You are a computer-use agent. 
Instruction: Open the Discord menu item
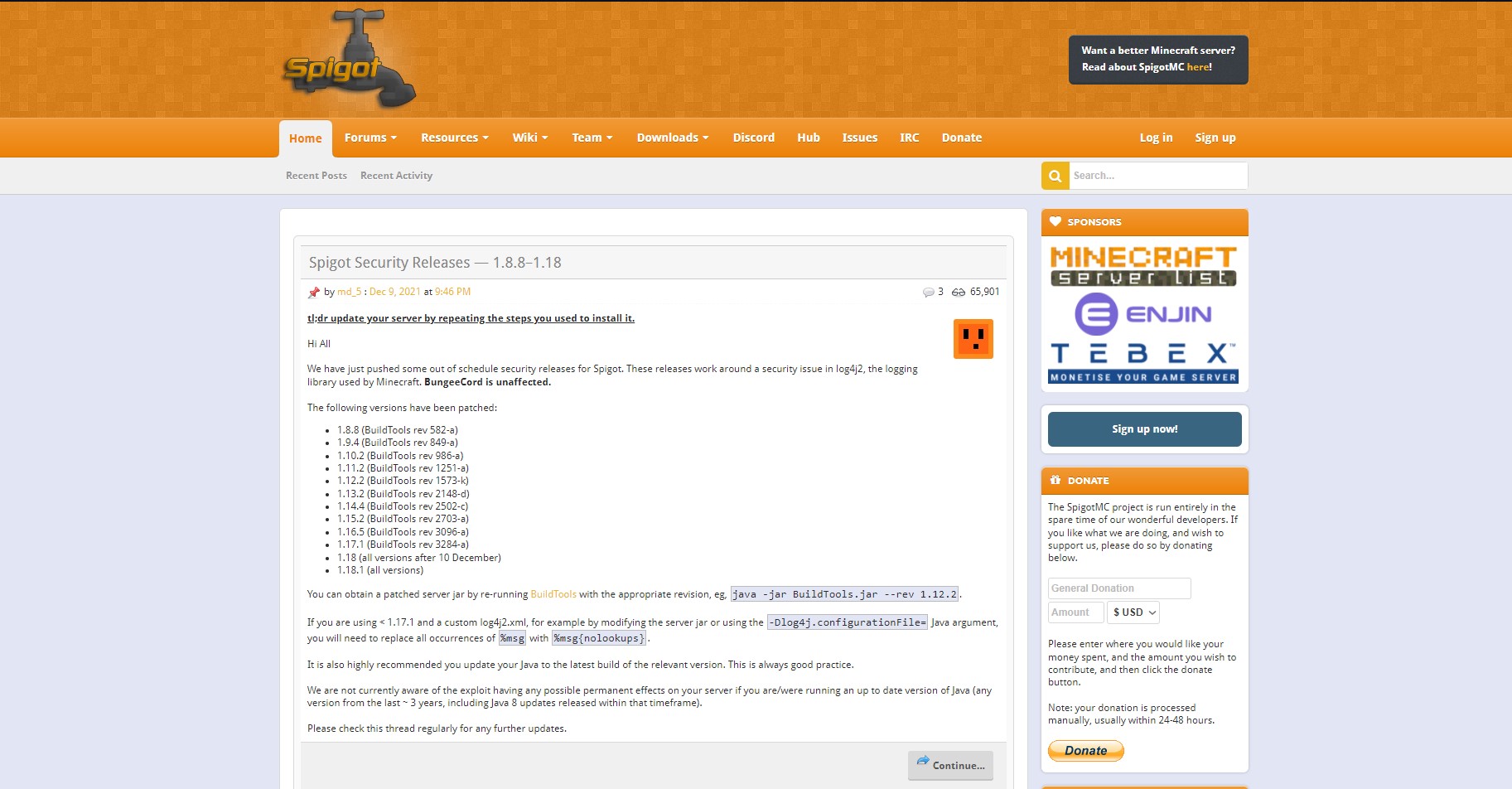754,138
